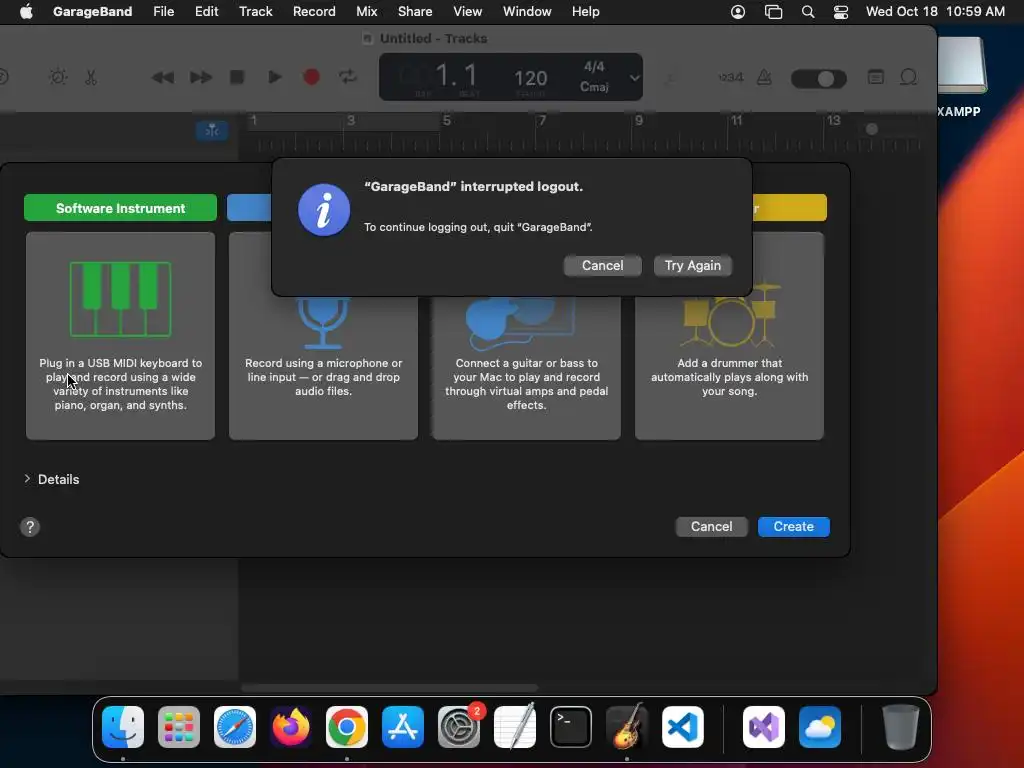This screenshot has height=768, width=1024.
Task: Select the yellow Drummer header tab
Action: (x=790, y=208)
